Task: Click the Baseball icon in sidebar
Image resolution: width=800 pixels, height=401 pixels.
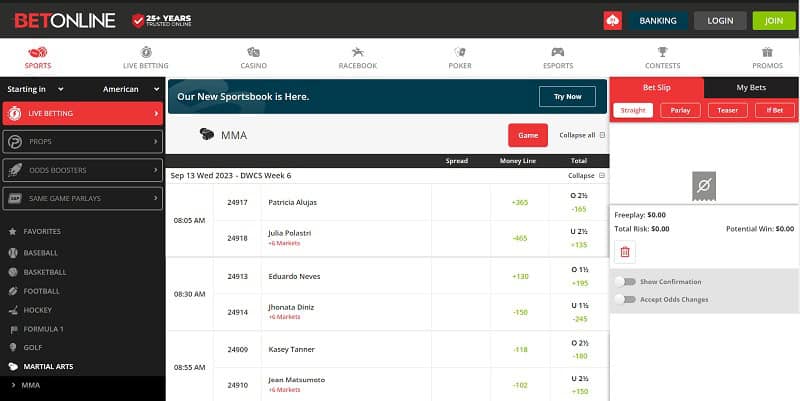Action: [x=13, y=253]
